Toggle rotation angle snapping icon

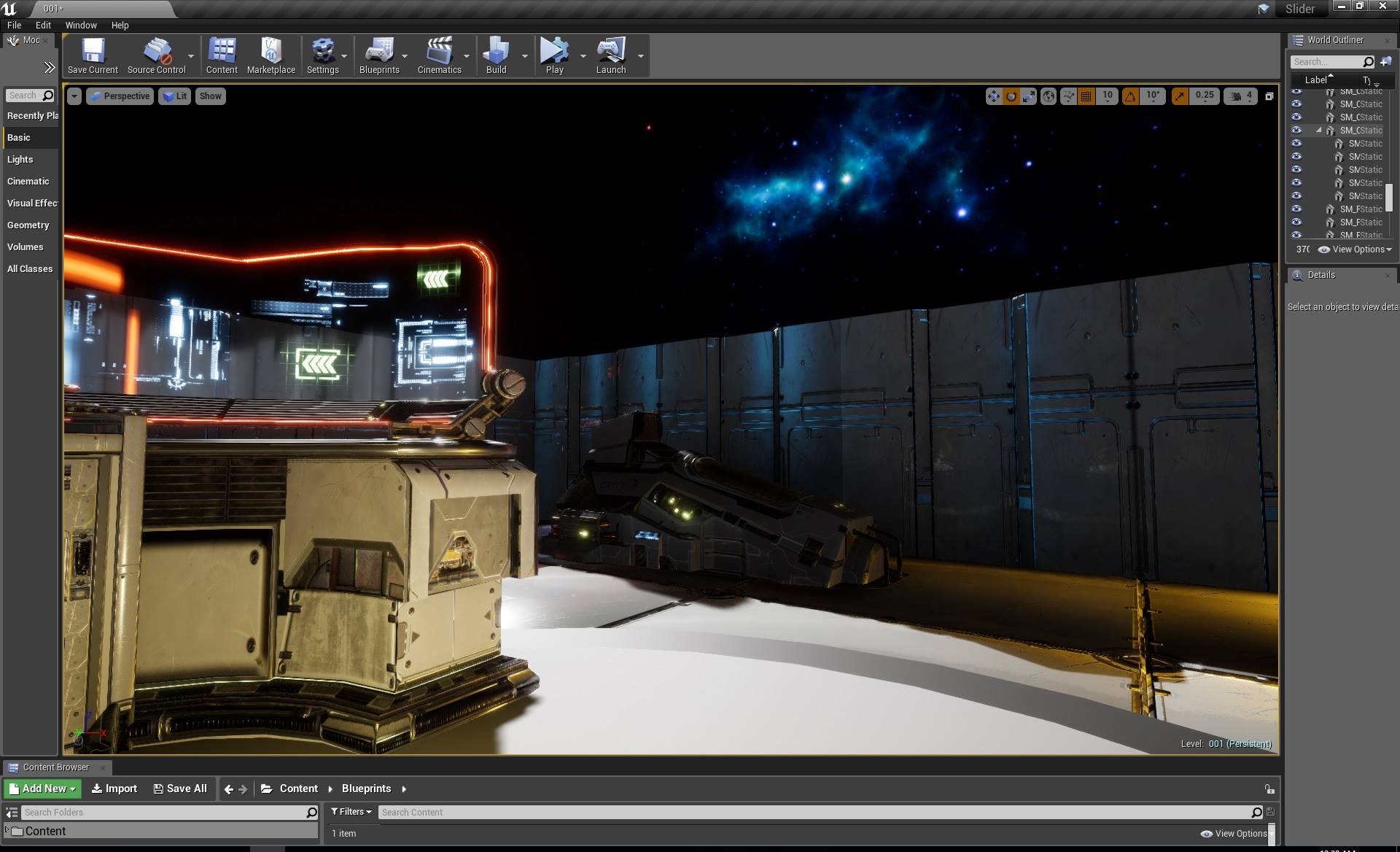(1130, 96)
